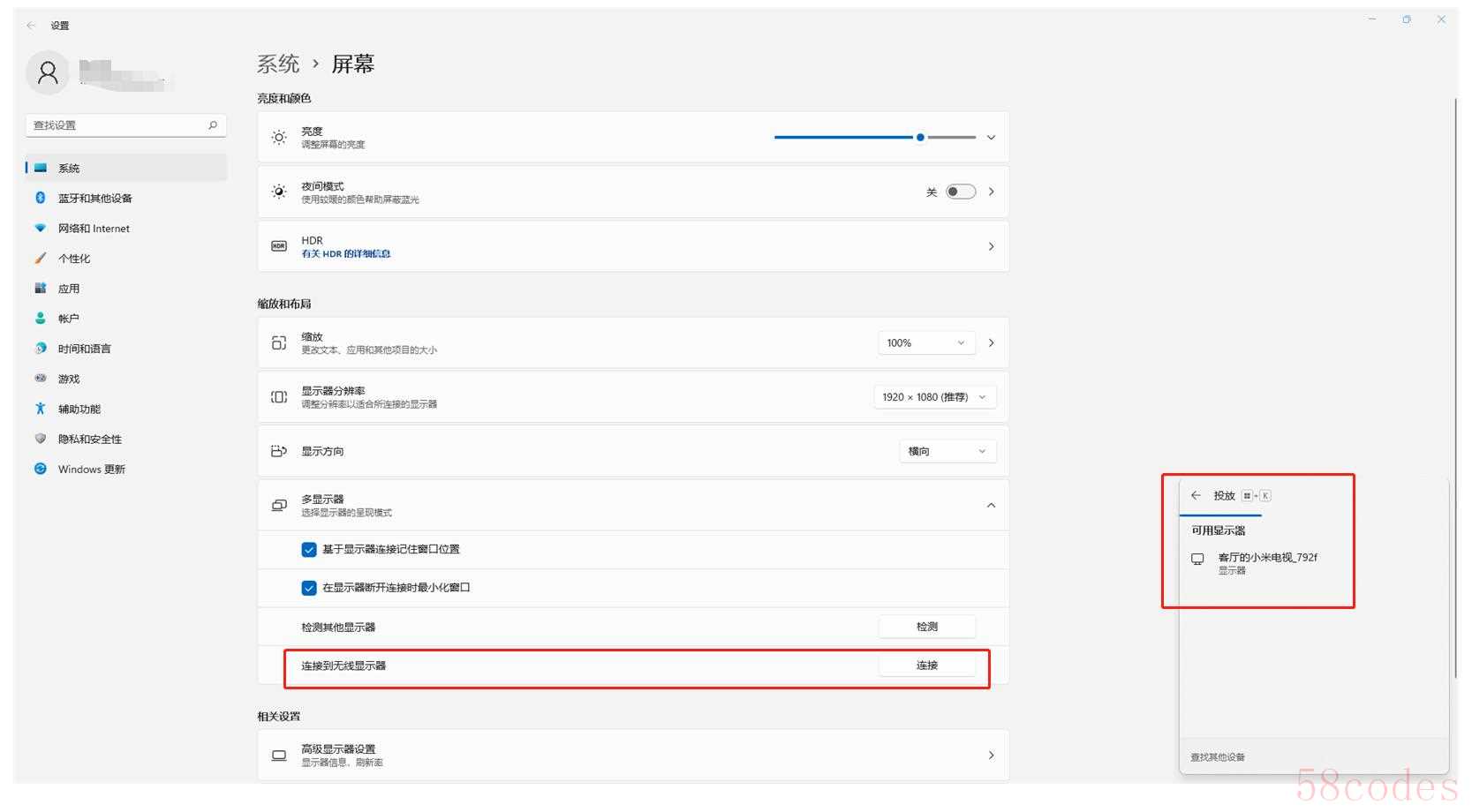
Task: Click the display resolution icon
Action: pos(279,397)
